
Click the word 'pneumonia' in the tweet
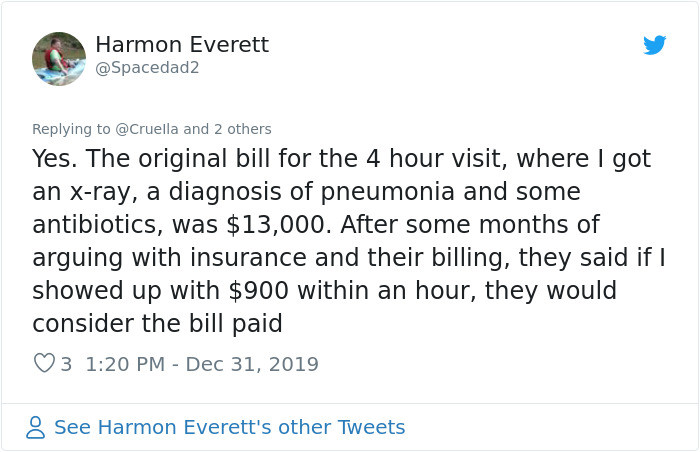pyautogui.click(x=388, y=192)
